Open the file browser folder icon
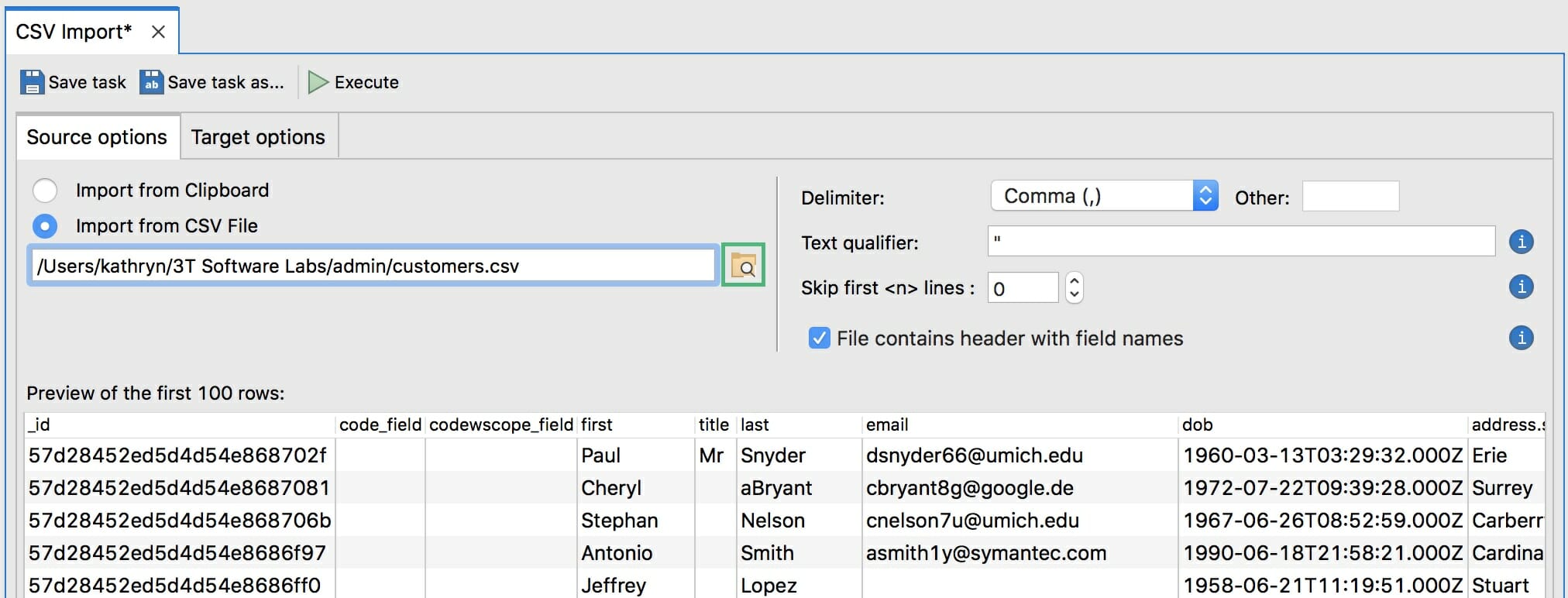 tap(743, 266)
